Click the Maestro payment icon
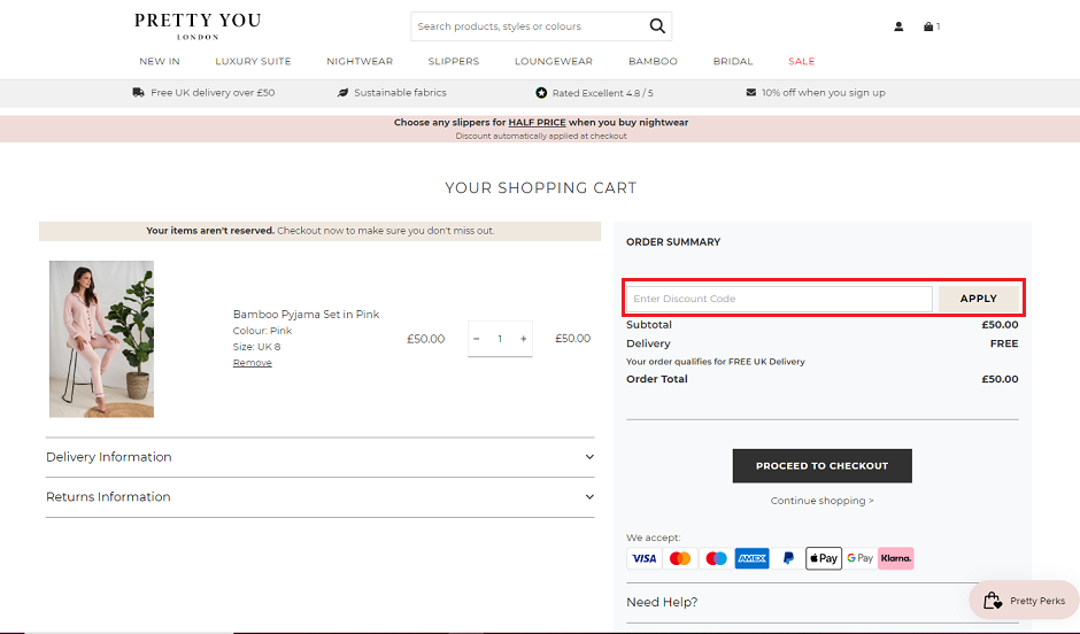 point(716,558)
